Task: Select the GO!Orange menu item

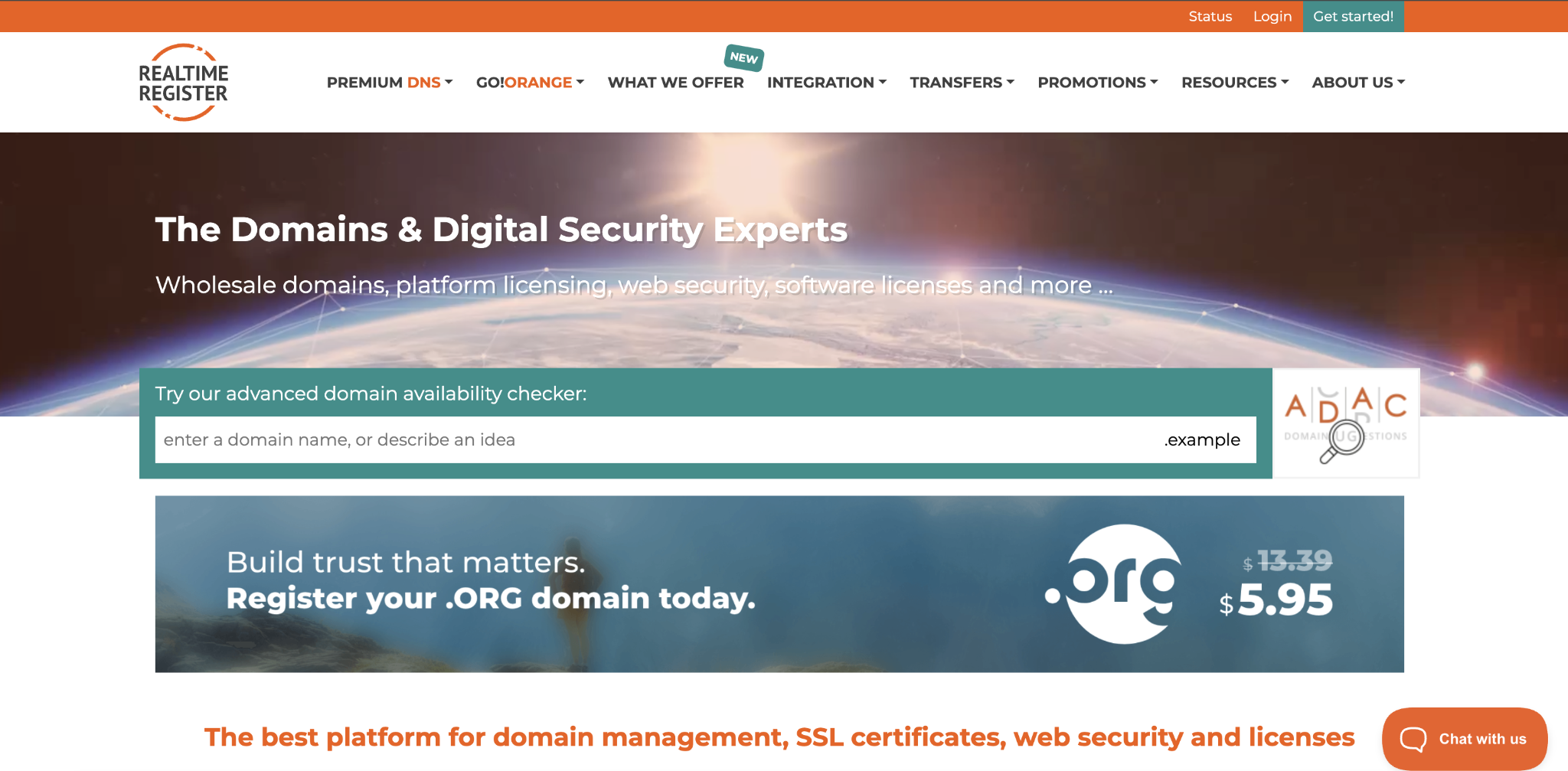Action: coord(530,82)
